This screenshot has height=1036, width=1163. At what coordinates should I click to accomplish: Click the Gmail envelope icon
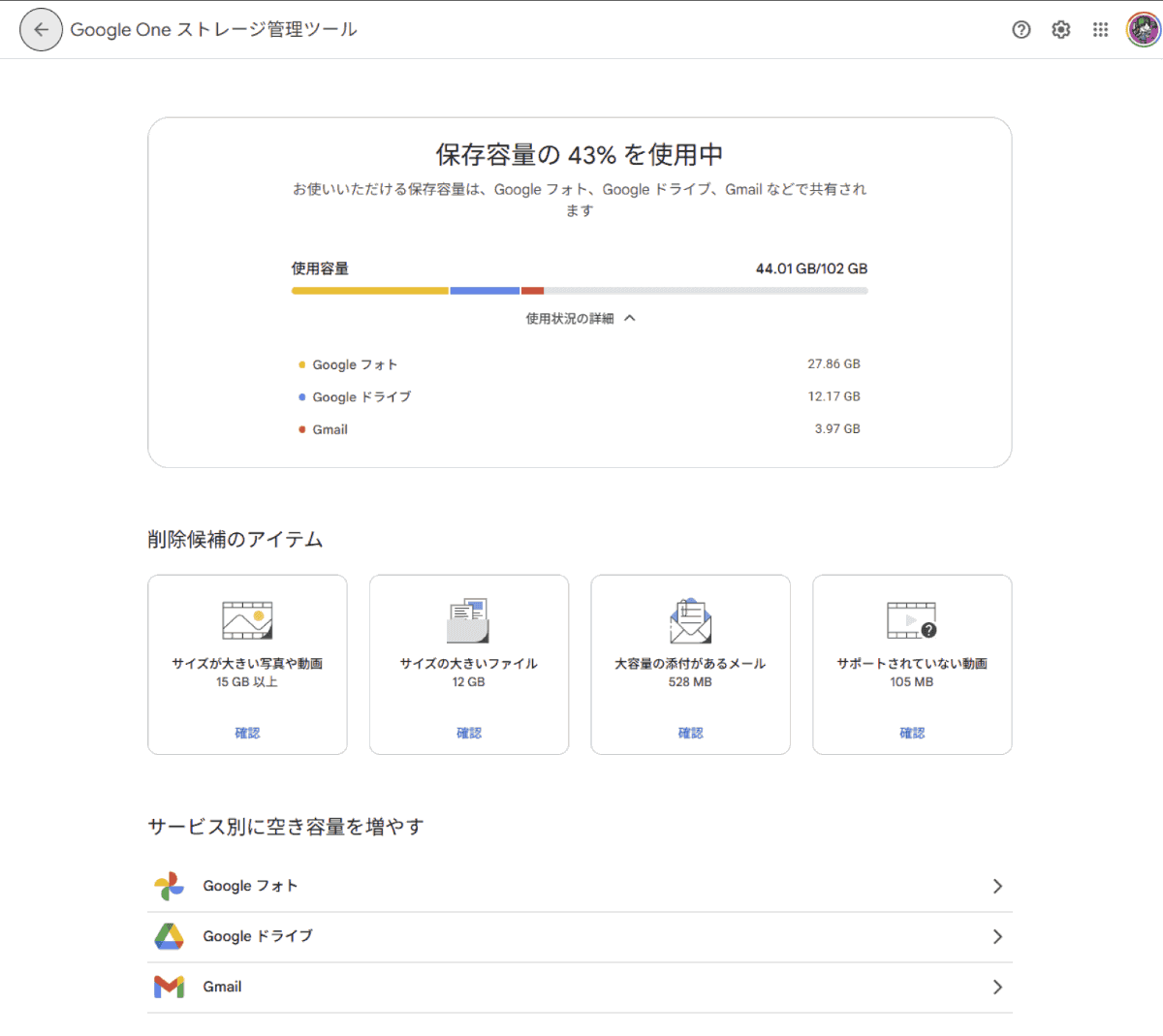[169, 987]
